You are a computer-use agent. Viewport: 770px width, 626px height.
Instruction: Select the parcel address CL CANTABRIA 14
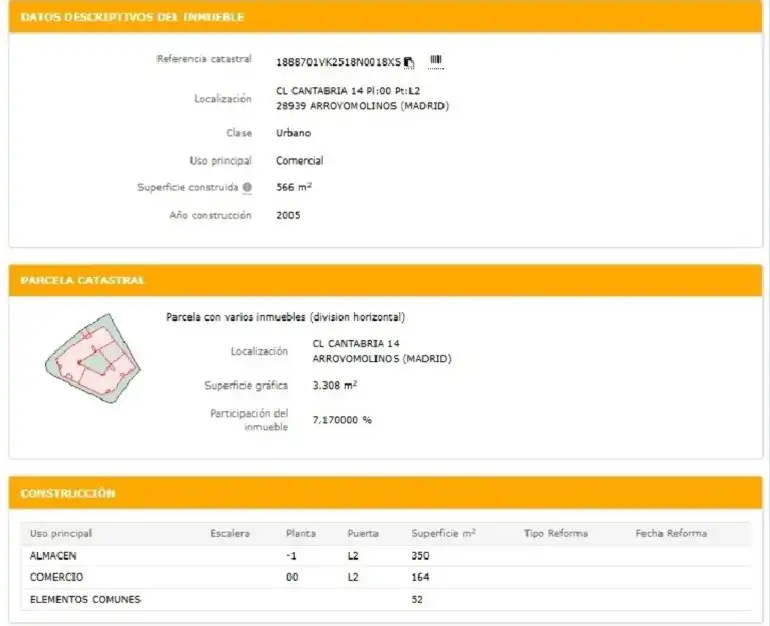(x=356, y=344)
